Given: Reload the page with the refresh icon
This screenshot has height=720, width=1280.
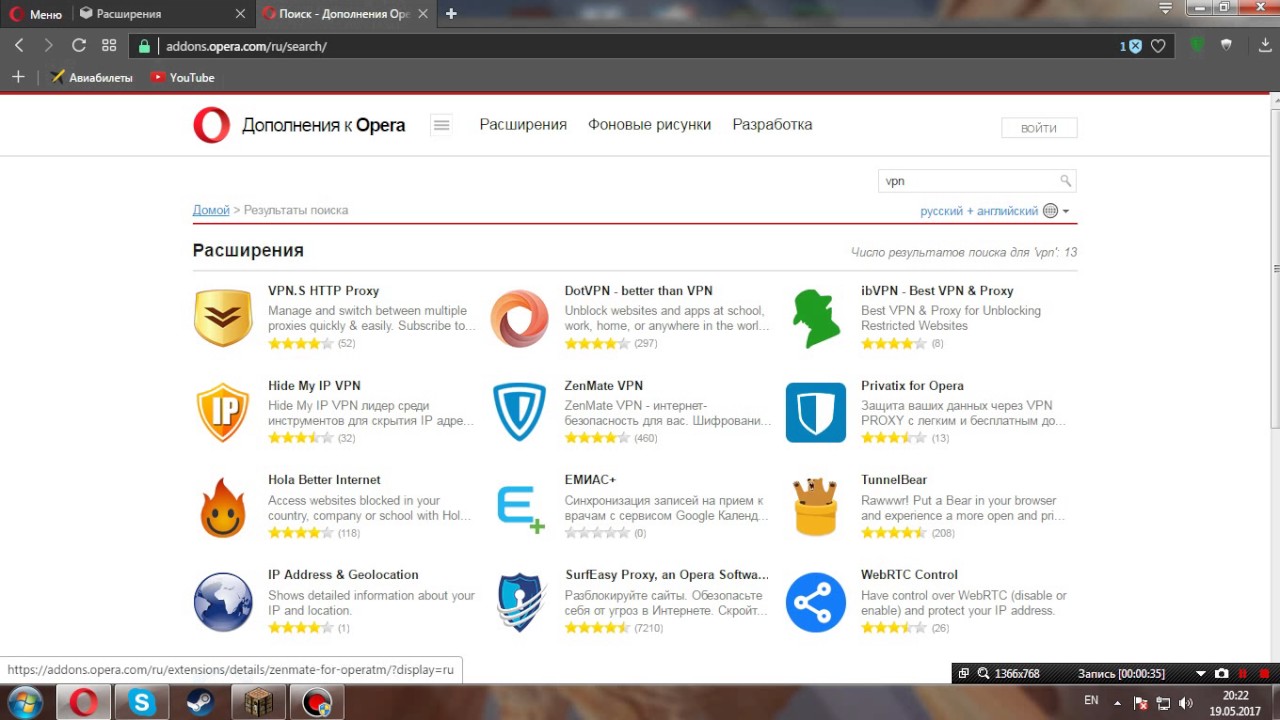Looking at the screenshot, I should (79, 46).
